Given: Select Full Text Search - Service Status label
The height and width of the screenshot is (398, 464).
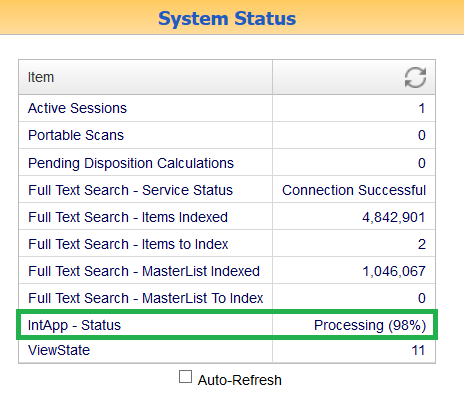Looking at the screenshot, I should click(x=130, y=190).
